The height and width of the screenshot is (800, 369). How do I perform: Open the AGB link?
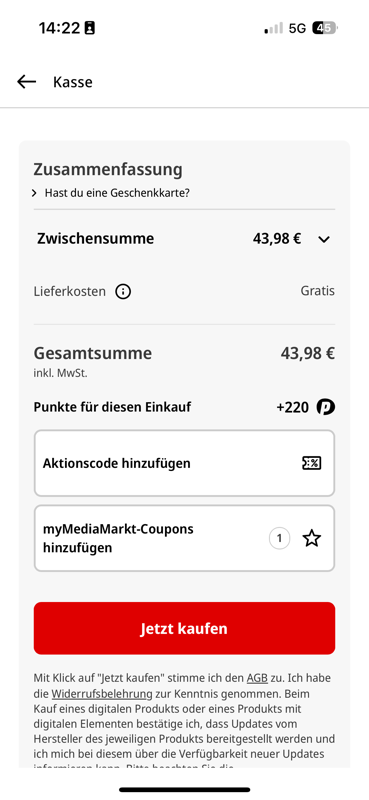(257, 679)
